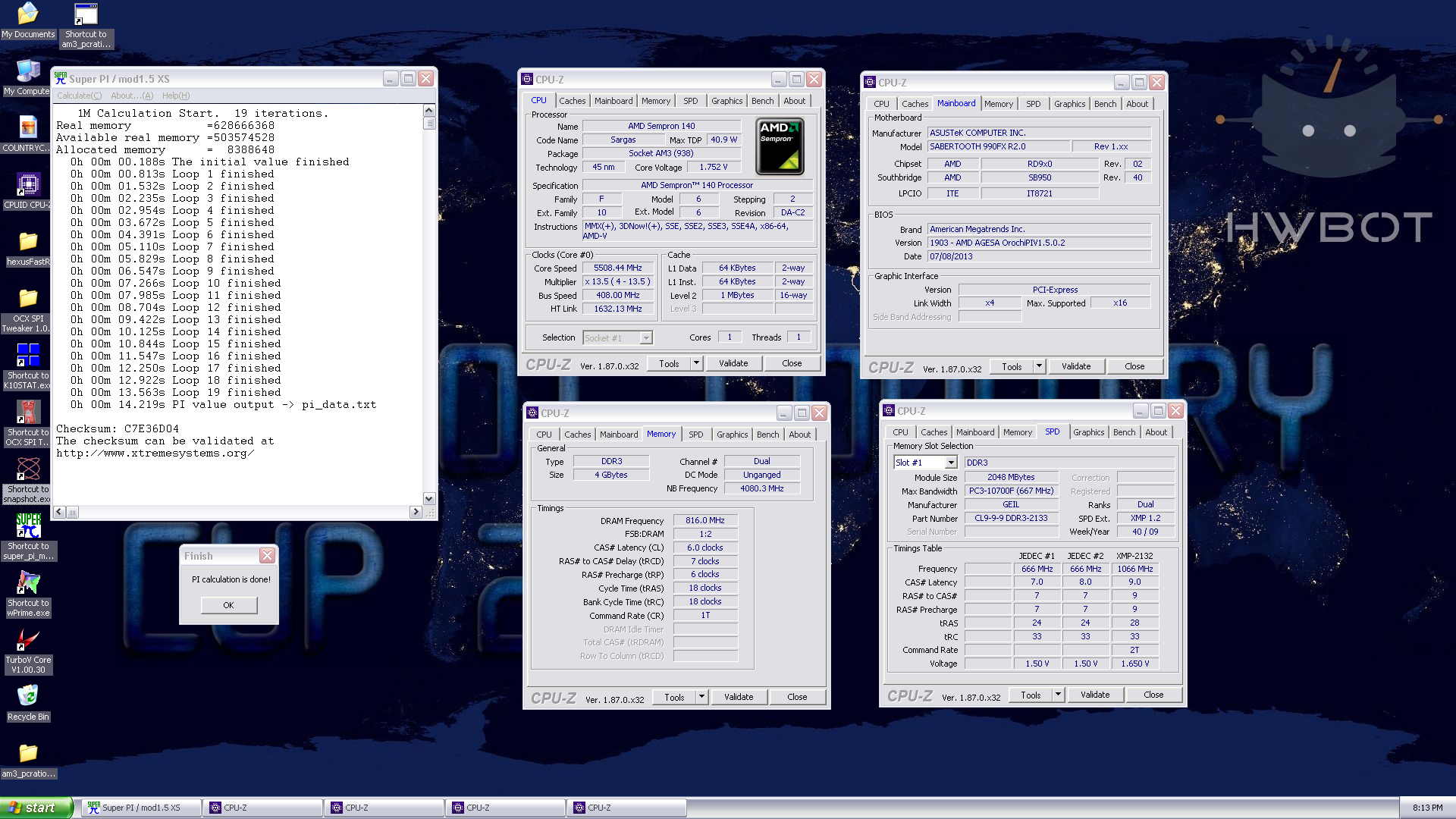The image size is (1456, 819).
Task: Click Model SABERTOOTH 990FX R2.0 field
Action: pos(999,146)
